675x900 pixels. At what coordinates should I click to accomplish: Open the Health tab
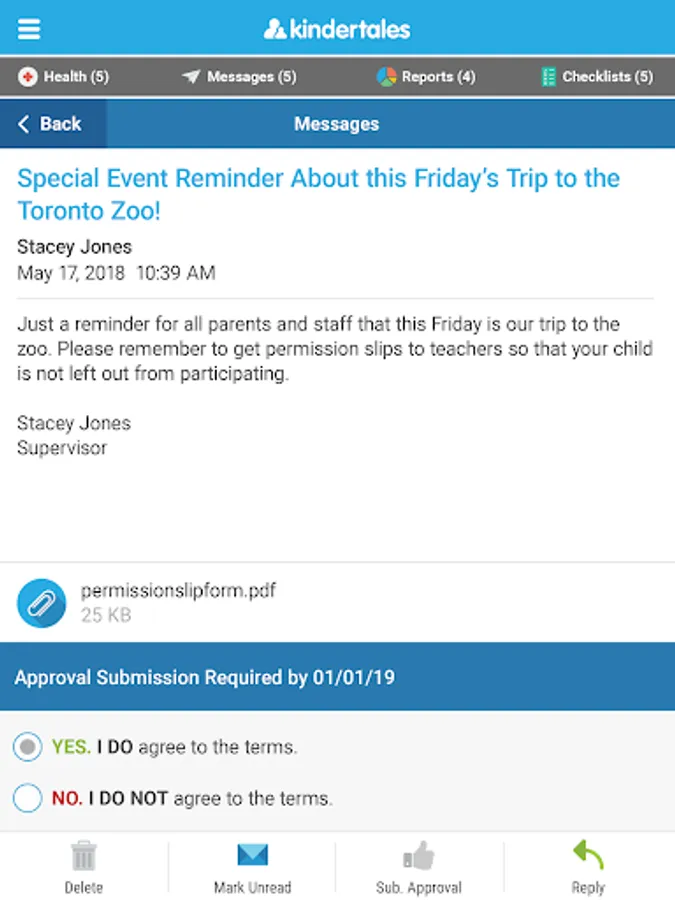64,77
